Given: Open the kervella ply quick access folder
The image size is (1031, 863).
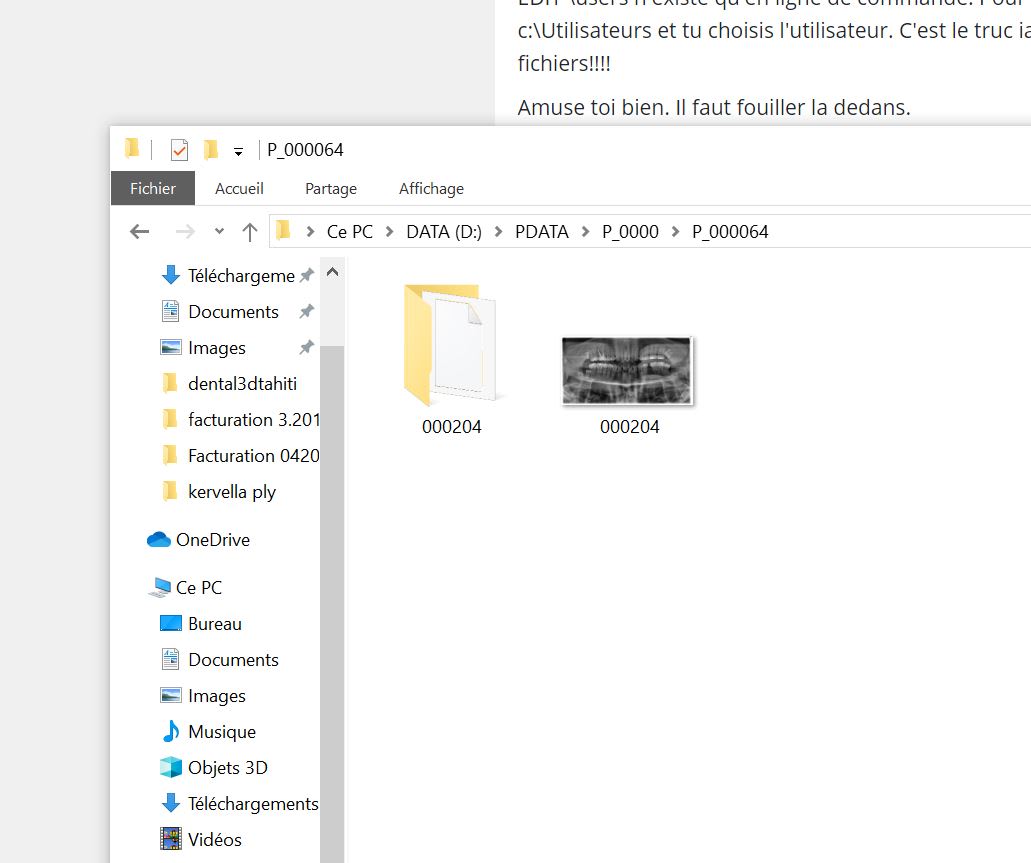Looking at the screenshot, I should 231,492.
